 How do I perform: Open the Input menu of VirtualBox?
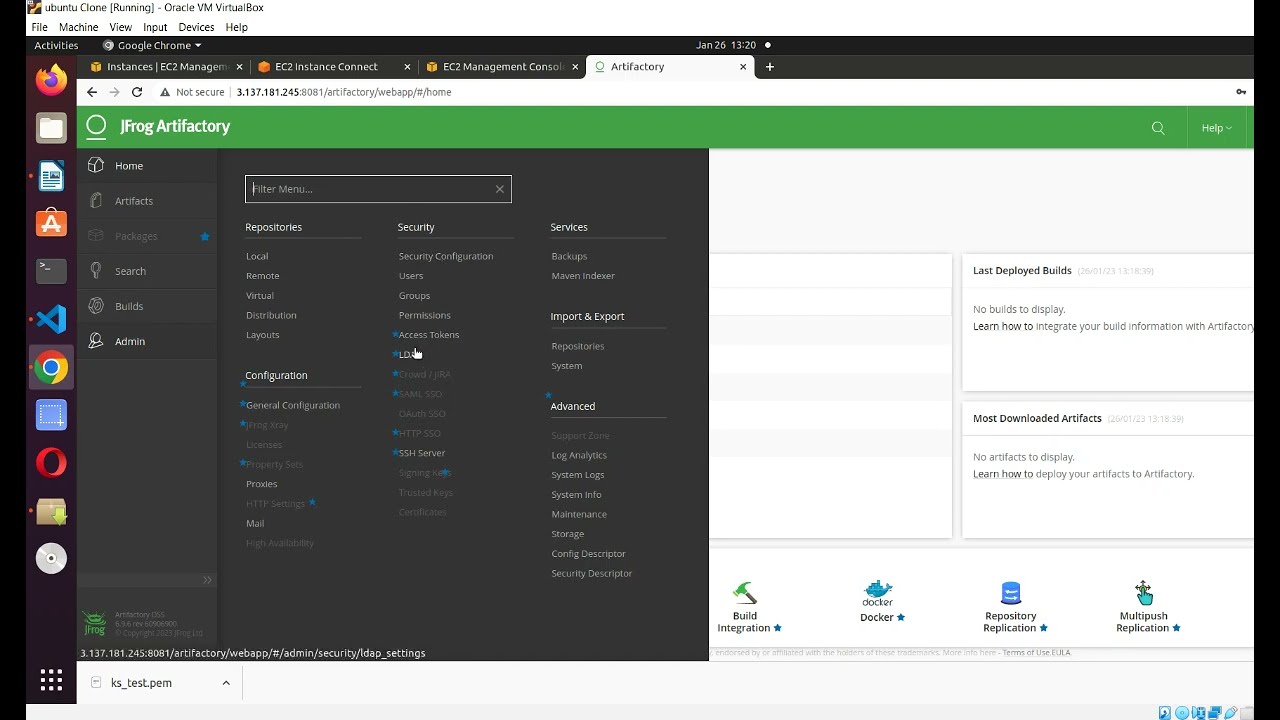tap(155, 27)
